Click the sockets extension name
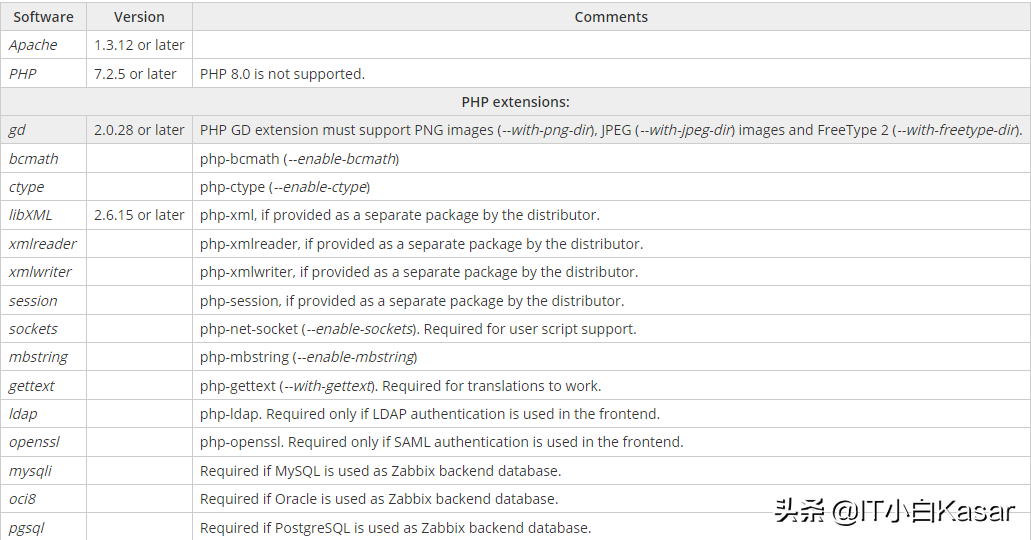The image size is (1031, 540). pos(33,329)
